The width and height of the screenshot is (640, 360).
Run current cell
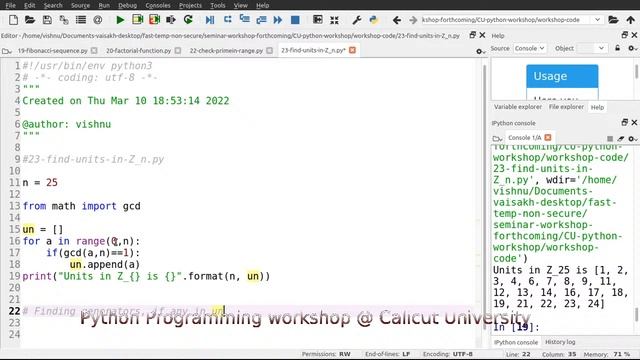click(x=138, y=20)
